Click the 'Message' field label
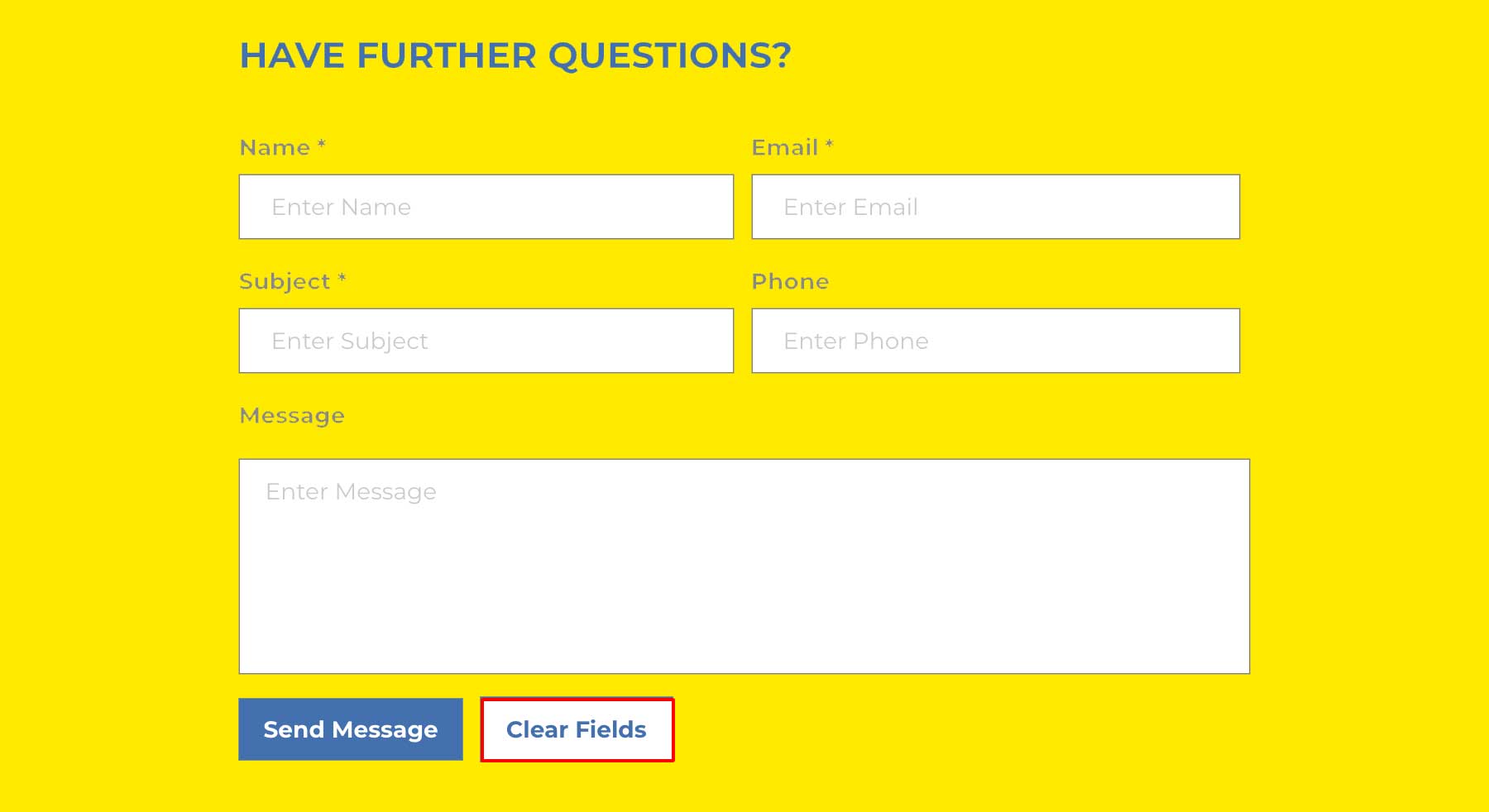1489x812 pixels. tap(292, 416)
